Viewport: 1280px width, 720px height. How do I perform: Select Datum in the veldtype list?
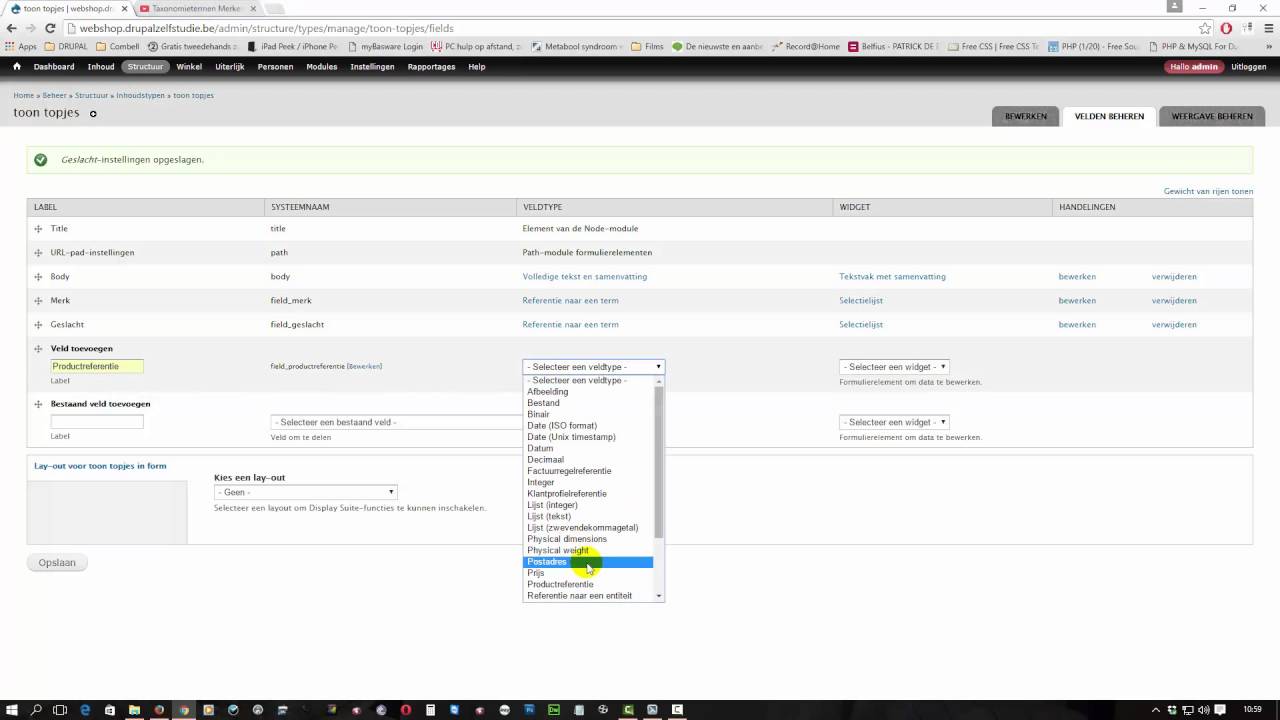click(x=589, y=448)
